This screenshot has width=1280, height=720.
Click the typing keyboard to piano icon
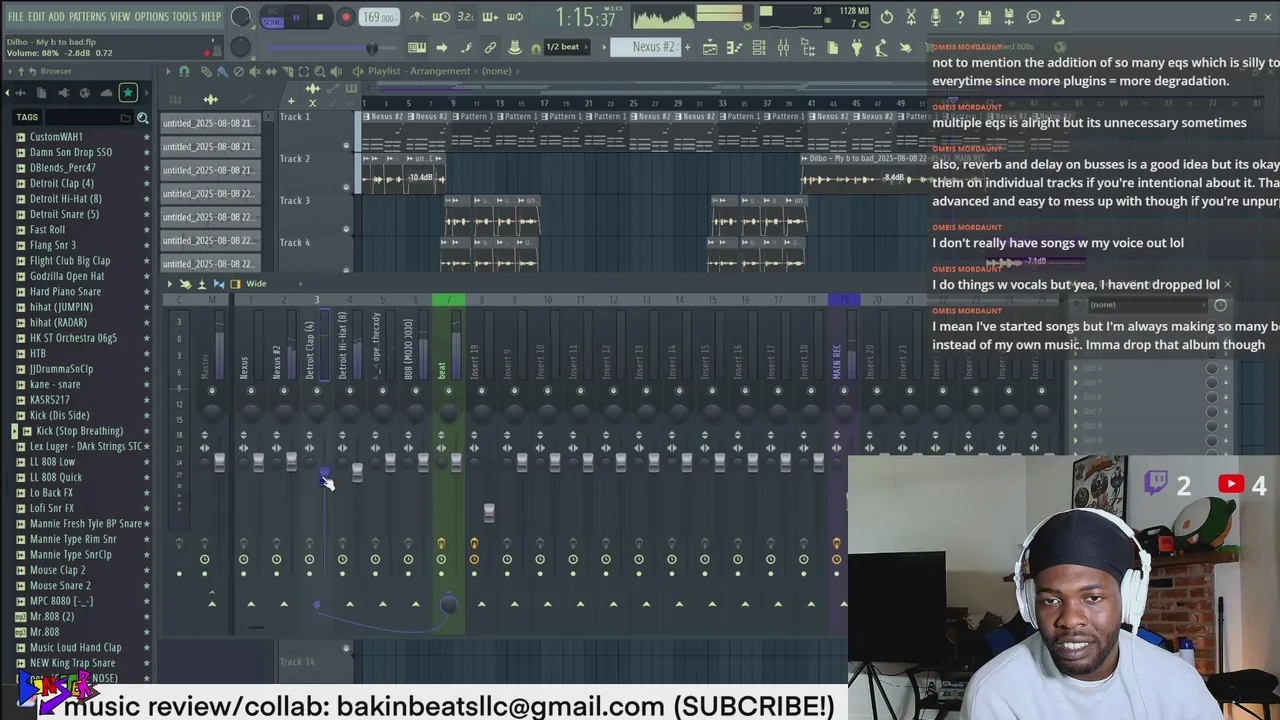[417, 47]
